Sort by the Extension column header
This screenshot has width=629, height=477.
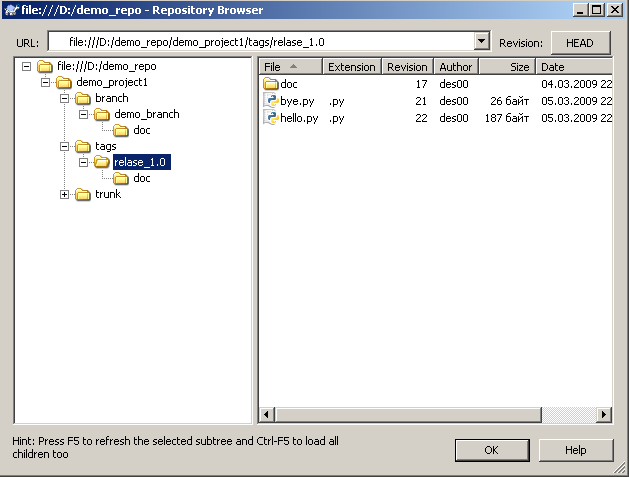coord(352,67)
